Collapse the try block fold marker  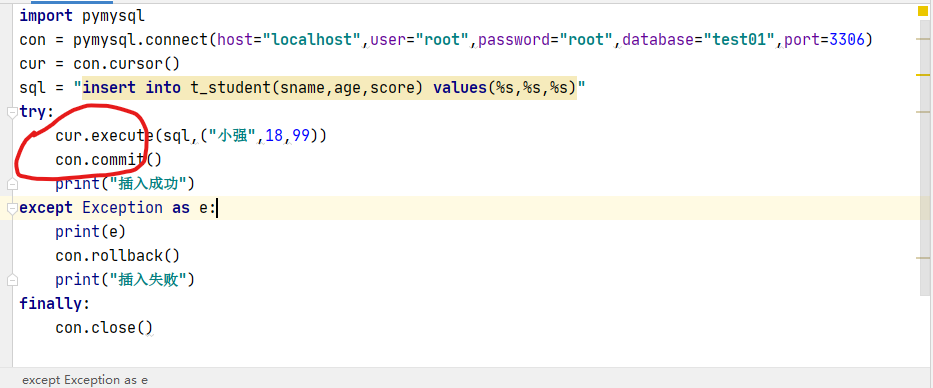11,112
